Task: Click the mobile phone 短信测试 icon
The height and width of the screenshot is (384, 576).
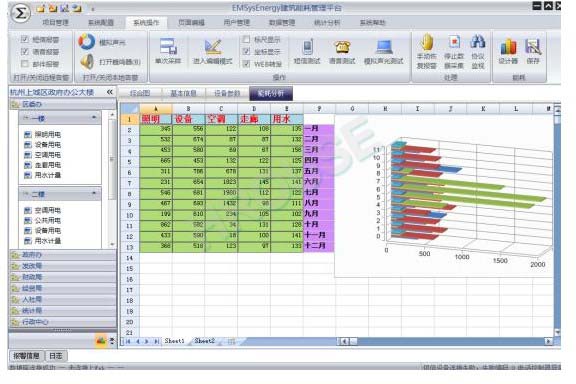Action: pyautogui.click(x=307, y=47)
